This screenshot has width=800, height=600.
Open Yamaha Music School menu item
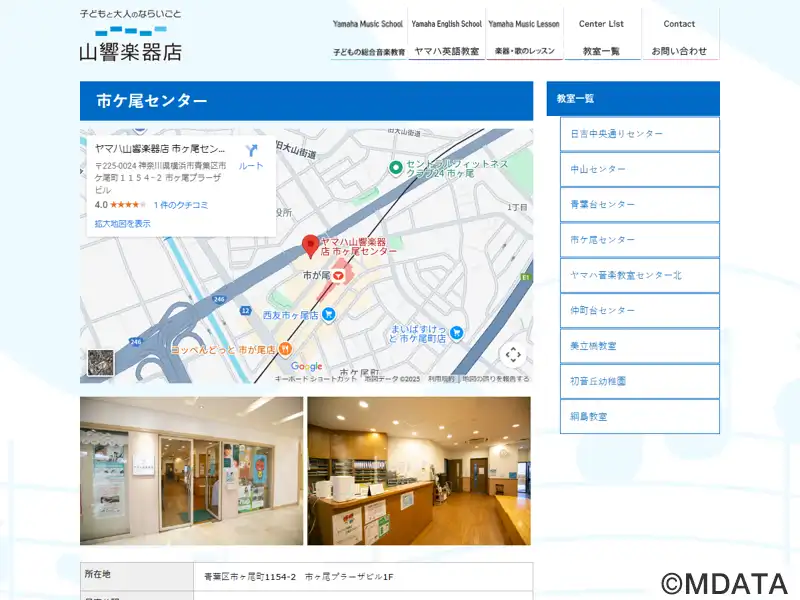click(368, 36)
